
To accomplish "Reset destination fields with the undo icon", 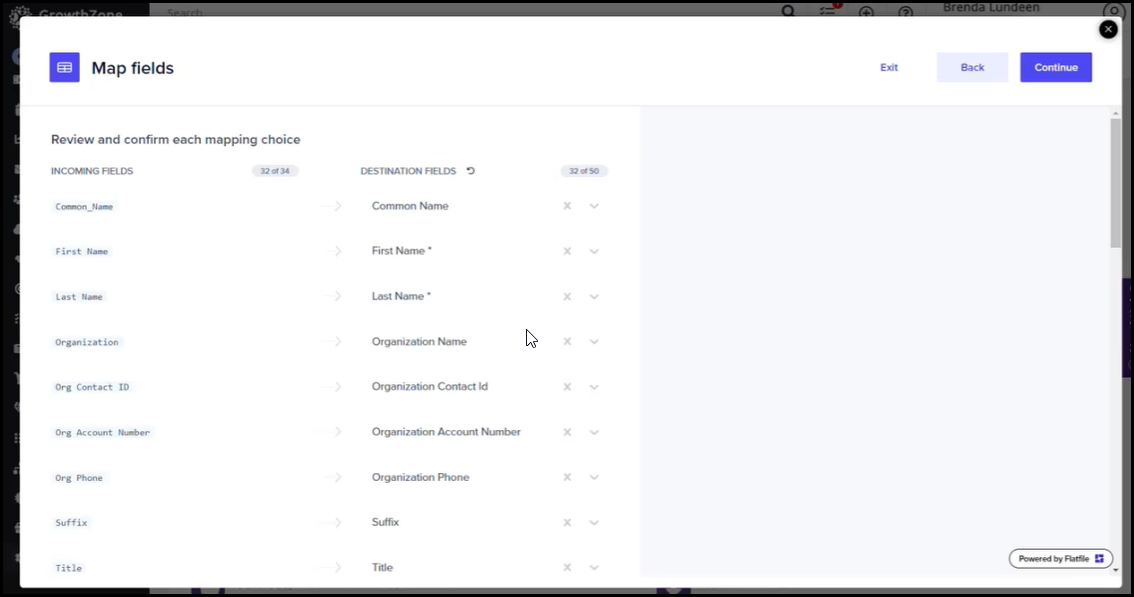I will 471,171.
